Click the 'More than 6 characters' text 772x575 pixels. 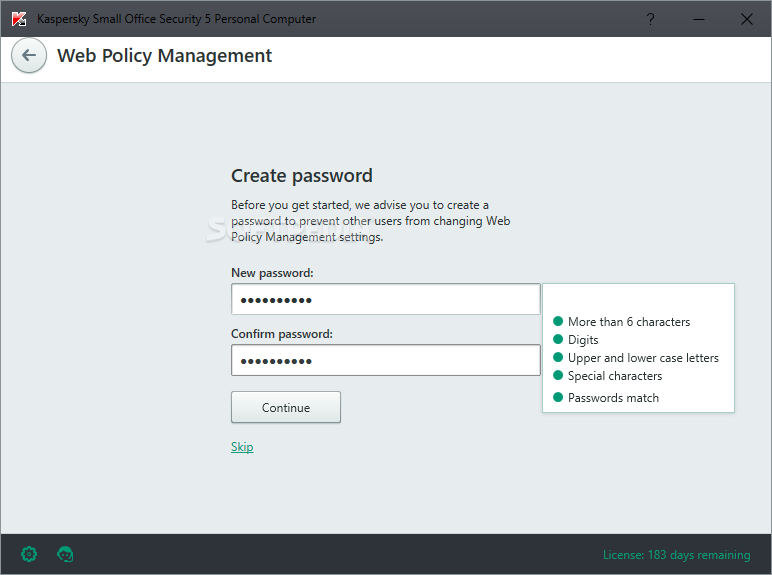pos(629,322)
